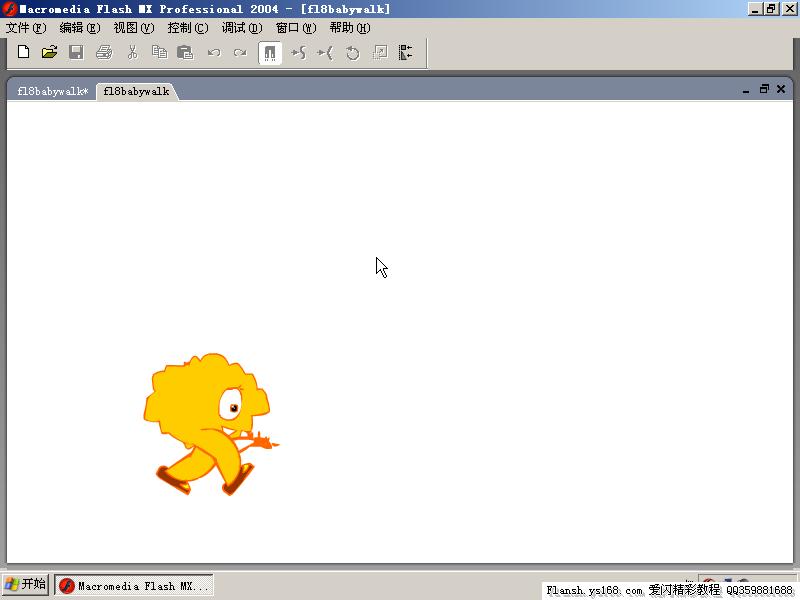Viewport: 800px width, 600px height.
Task: Click the Undo arrow icon
Action: point(214,53)
